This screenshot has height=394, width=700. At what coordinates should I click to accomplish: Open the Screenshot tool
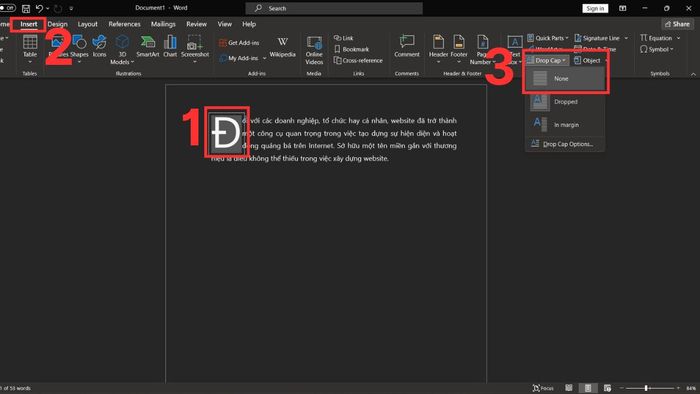pyautogui.click(x=195, y=49)
